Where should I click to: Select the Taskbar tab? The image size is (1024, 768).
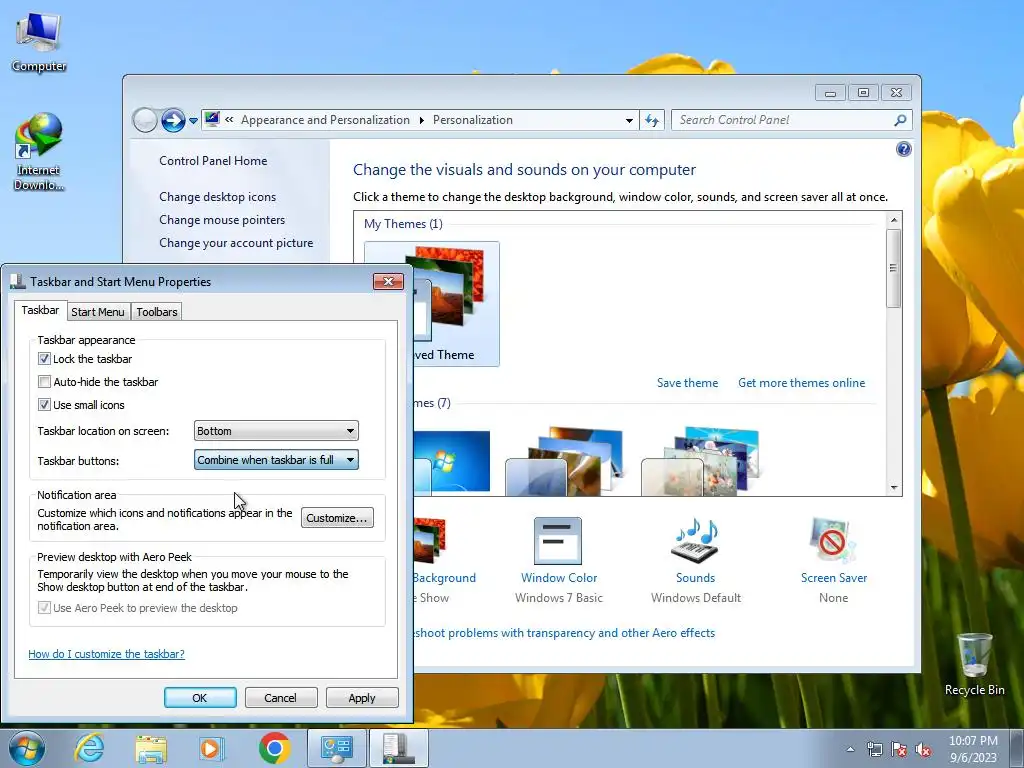tap(40, 310)
